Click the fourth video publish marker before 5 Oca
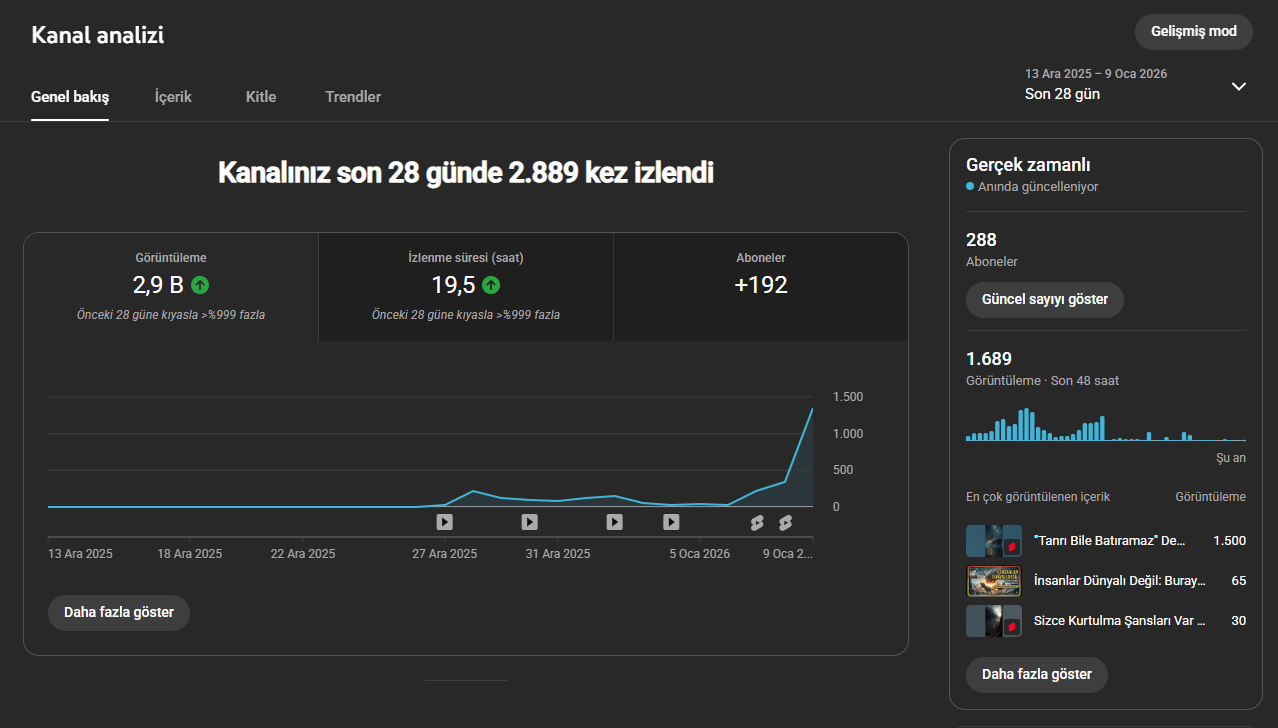This screenshot has height=728, width=1278. click(x=672, y=522)
